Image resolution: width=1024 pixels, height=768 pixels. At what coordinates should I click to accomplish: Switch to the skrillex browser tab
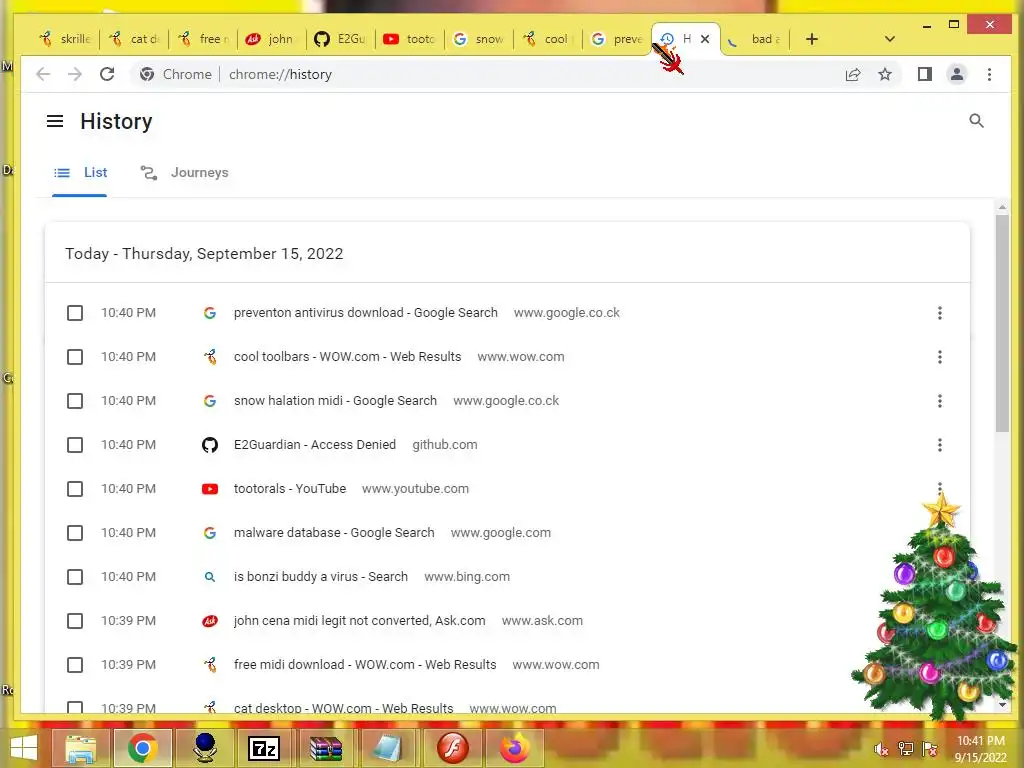coord(65,39)
